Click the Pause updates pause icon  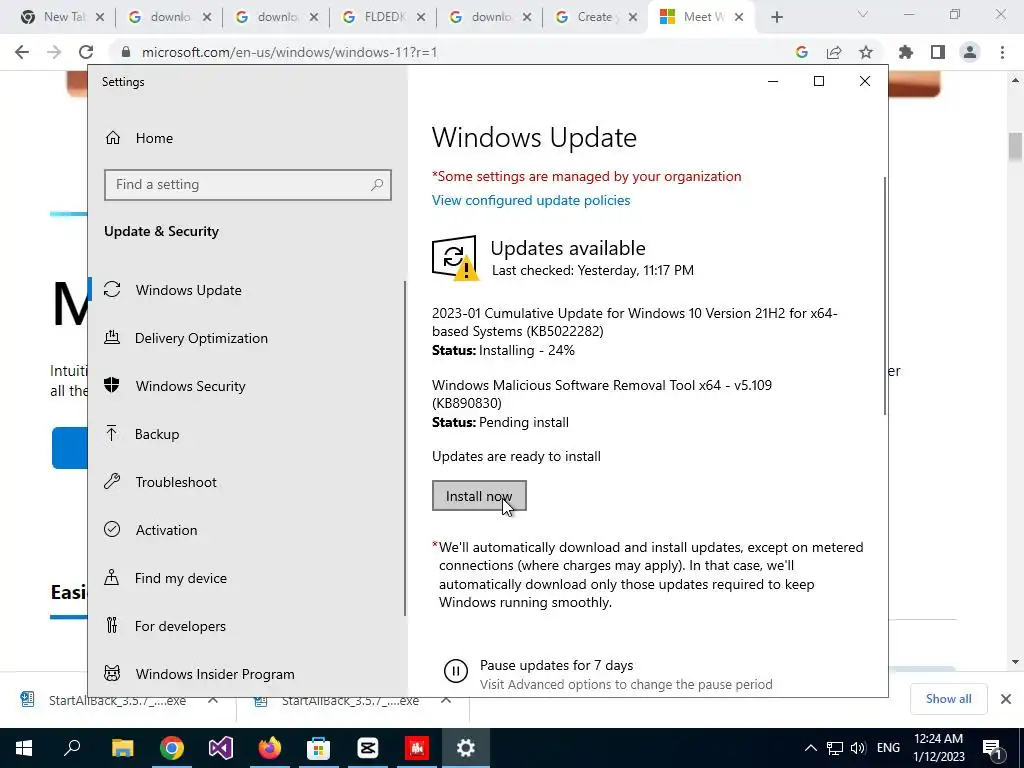pyautogui.click(x=456, y=671)
